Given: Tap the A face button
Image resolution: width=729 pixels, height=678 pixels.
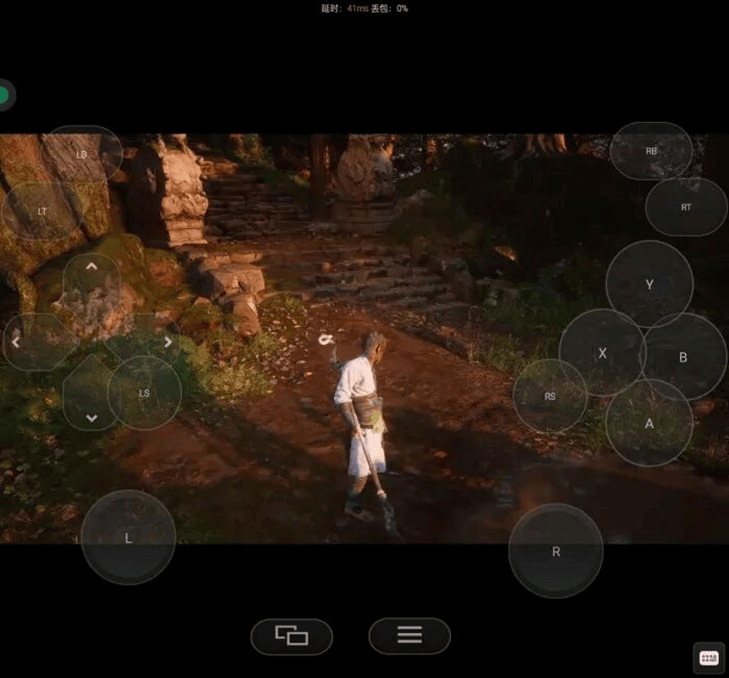Looking at the screenshot, I should tap(649, 423).
